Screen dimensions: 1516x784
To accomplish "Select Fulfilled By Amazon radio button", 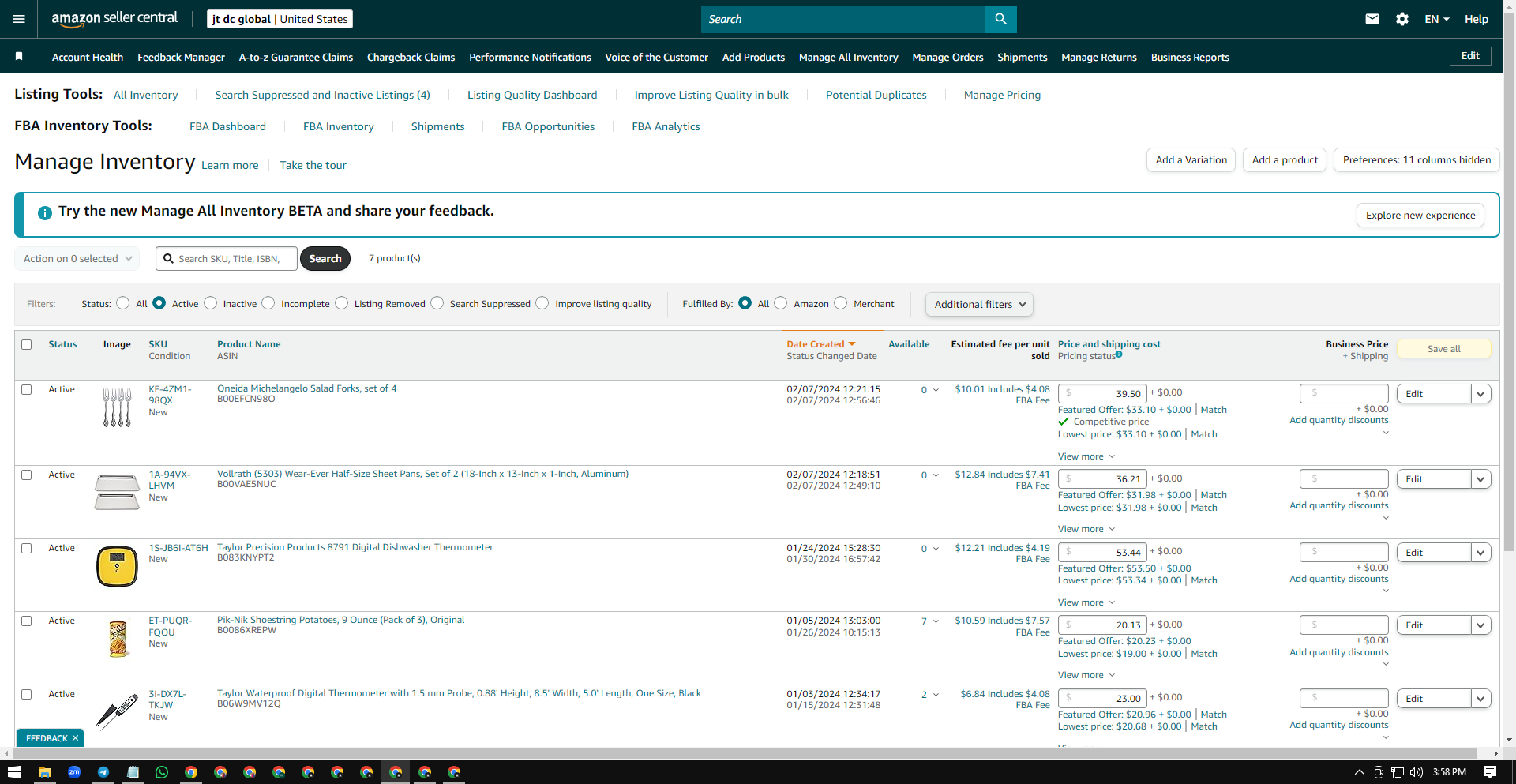I will (x=781, y=303).
